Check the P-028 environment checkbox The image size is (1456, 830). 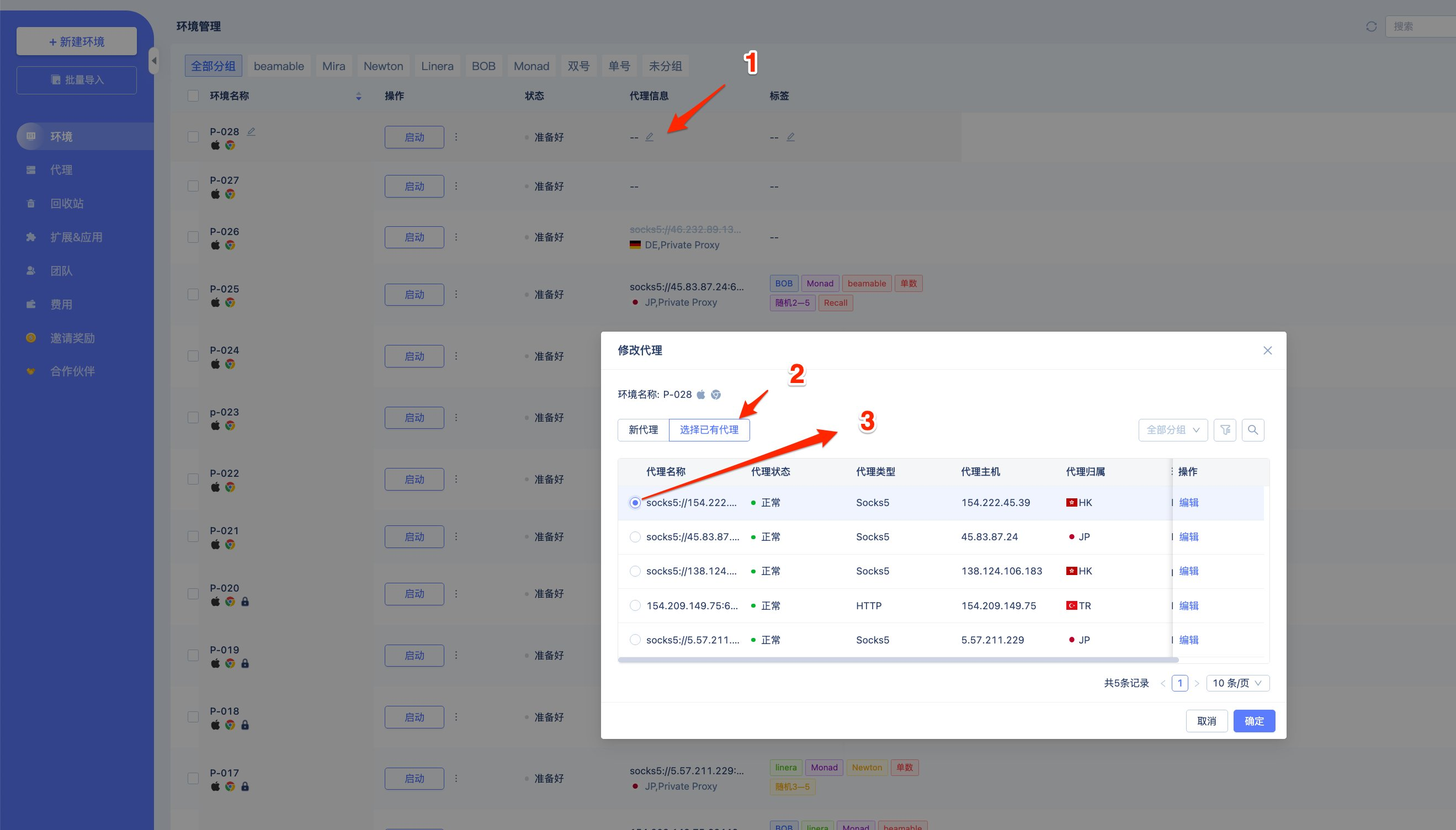(193, 137)
